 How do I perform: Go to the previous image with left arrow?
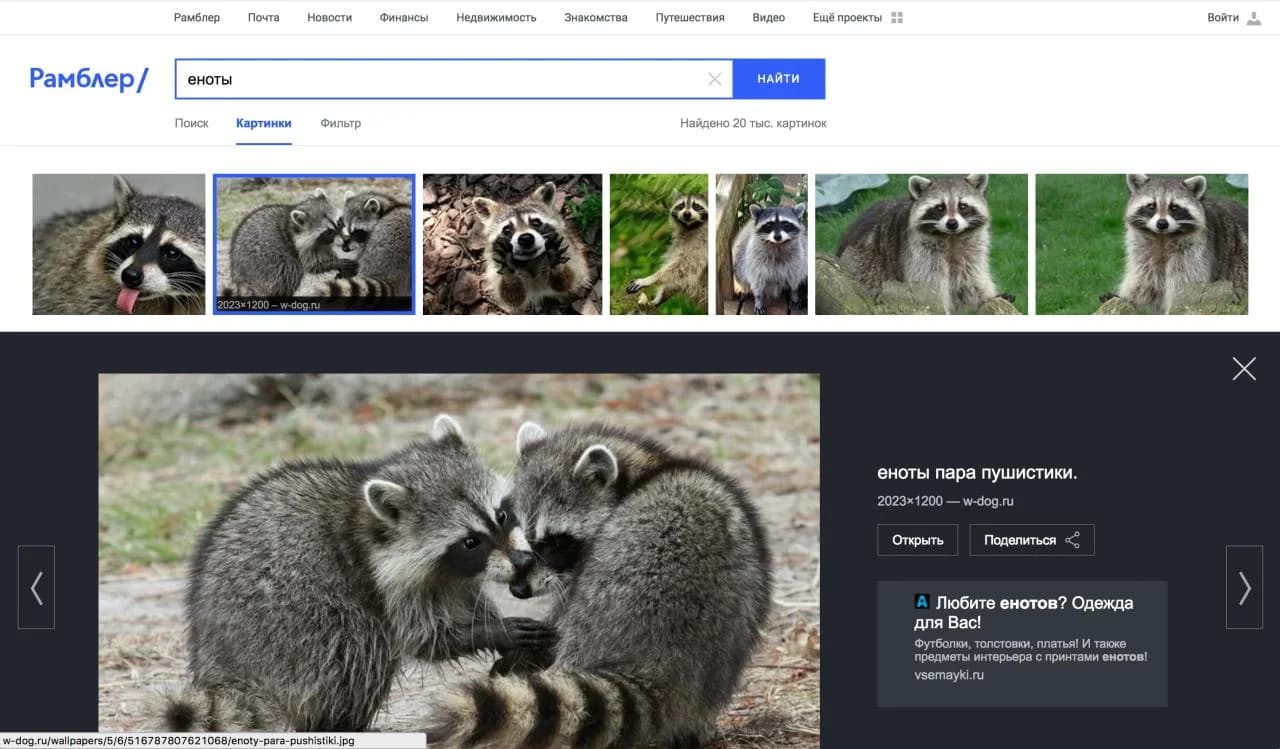coord(36,587)
